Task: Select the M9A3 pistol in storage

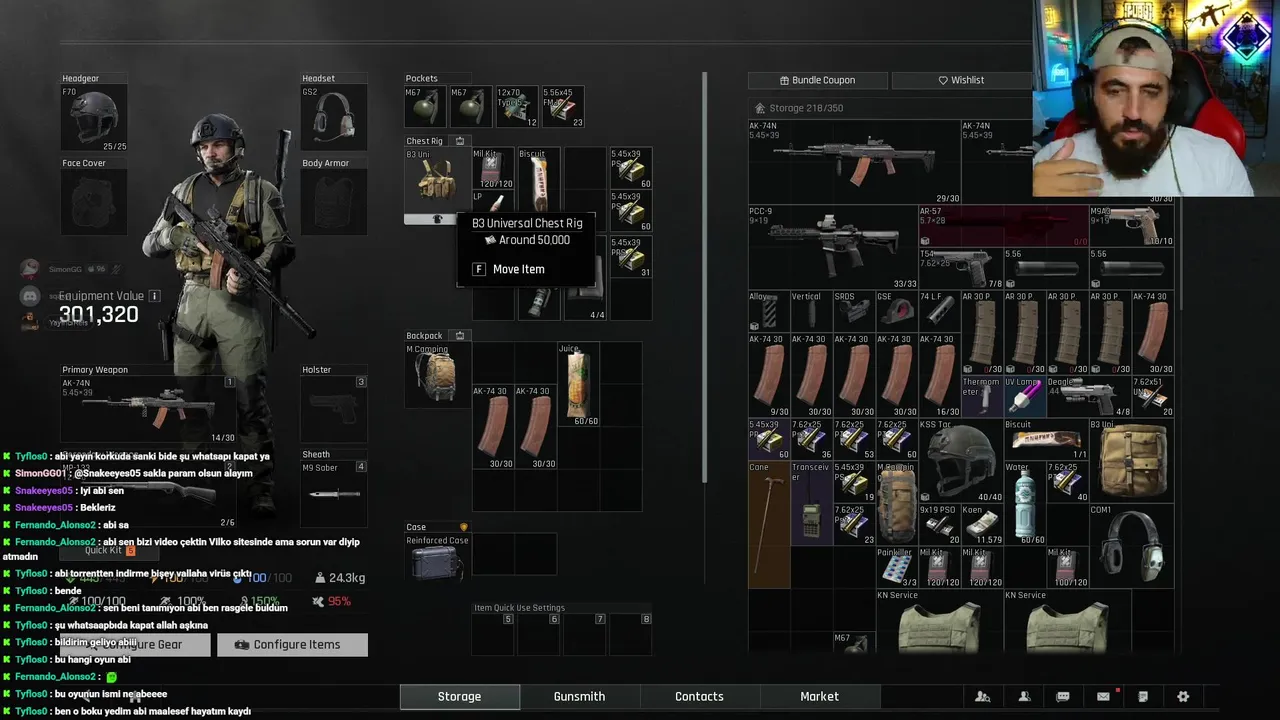Action: point(1131,226)
